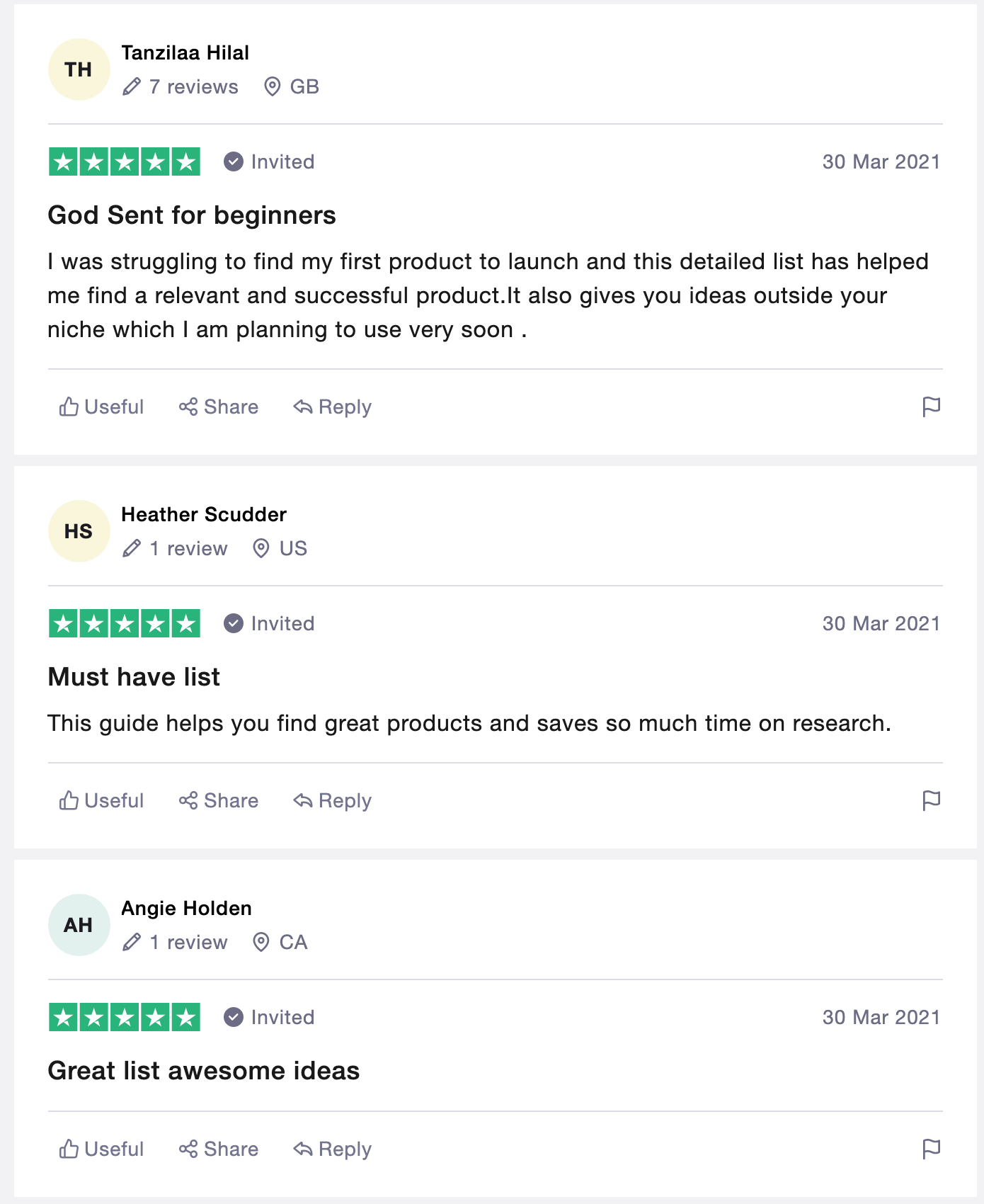The height and width of the screenshot is (1204, 984).
Task: Flag Angie Holden's review
Action: click(x=931, y=1149)
